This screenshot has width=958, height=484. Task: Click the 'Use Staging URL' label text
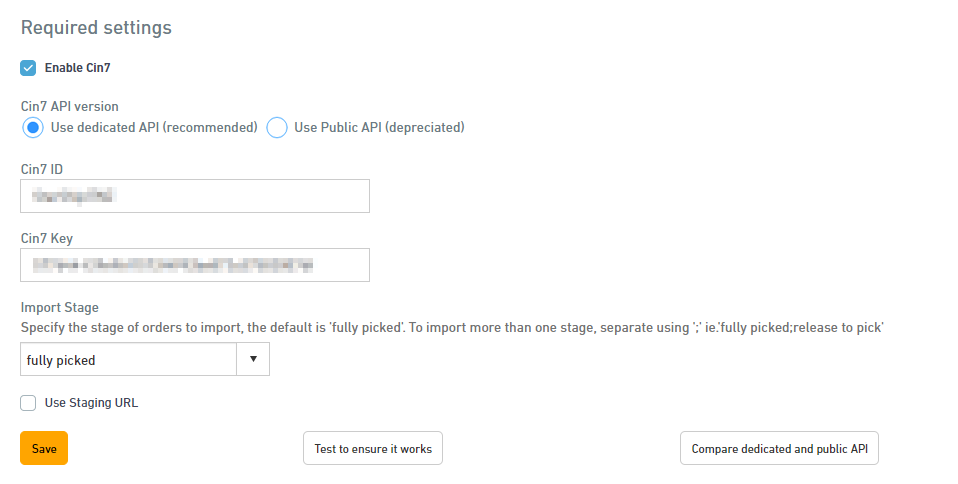91,403
